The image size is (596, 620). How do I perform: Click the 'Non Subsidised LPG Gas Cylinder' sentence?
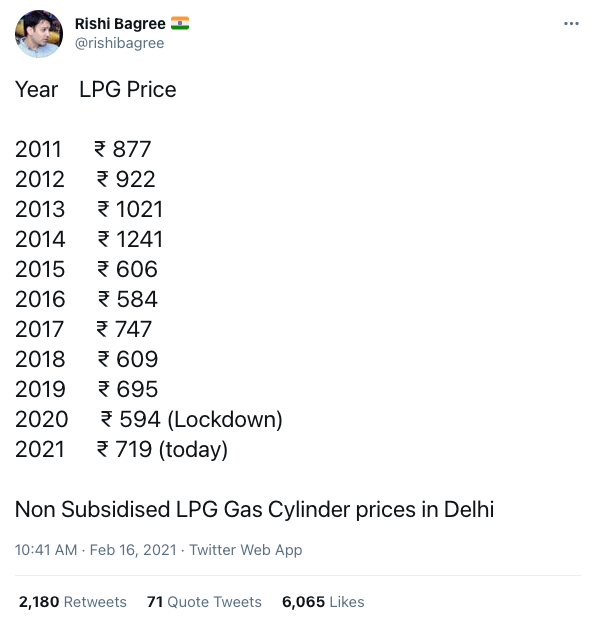tap(255, 509)
